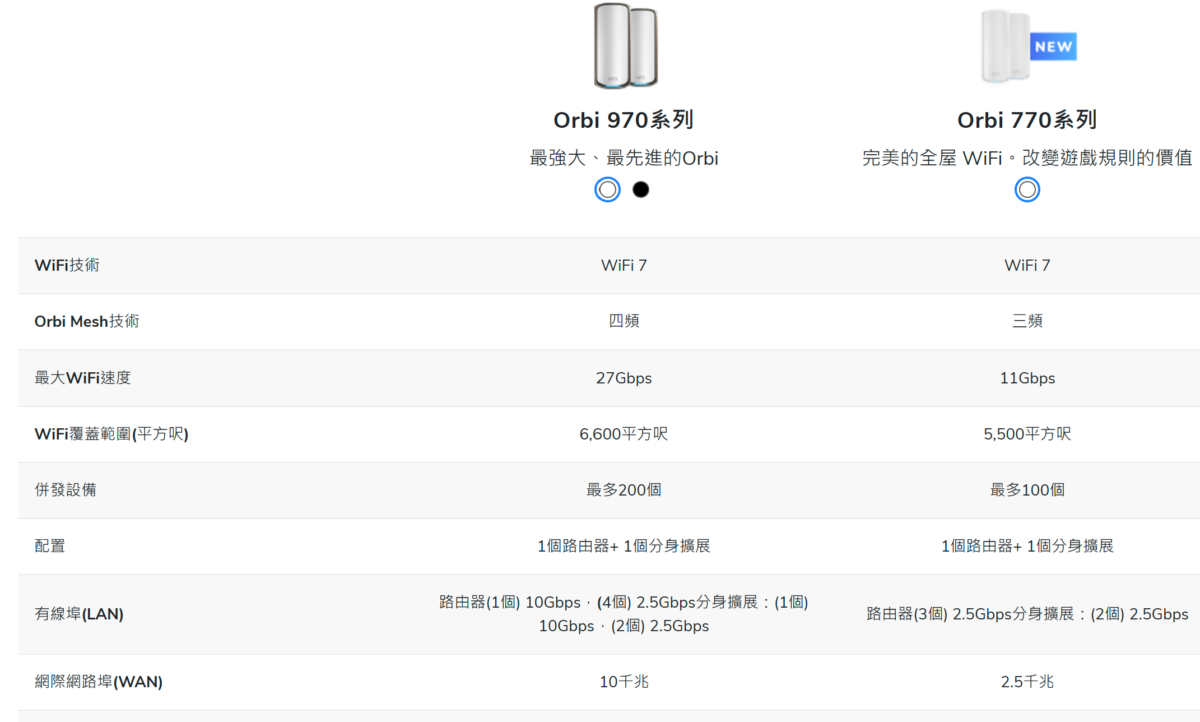Click the 最大WiFi速度 row label
The width and height of the screenshot is (1200, 722).
tap(83, 378)
